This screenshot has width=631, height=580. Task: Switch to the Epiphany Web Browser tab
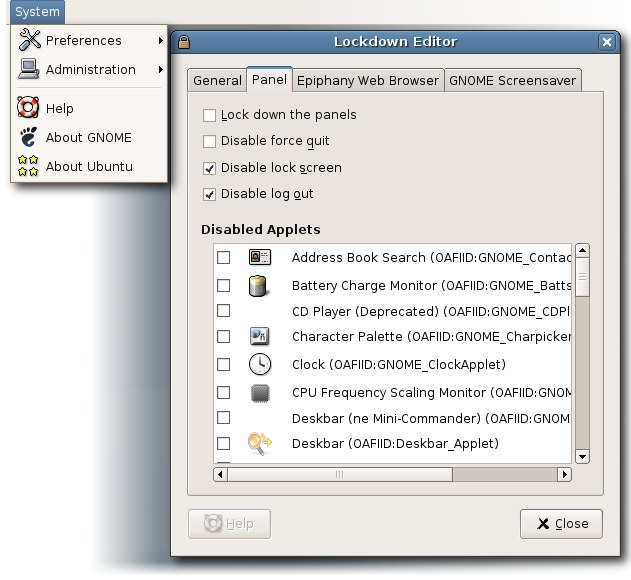tap(368, 80)
